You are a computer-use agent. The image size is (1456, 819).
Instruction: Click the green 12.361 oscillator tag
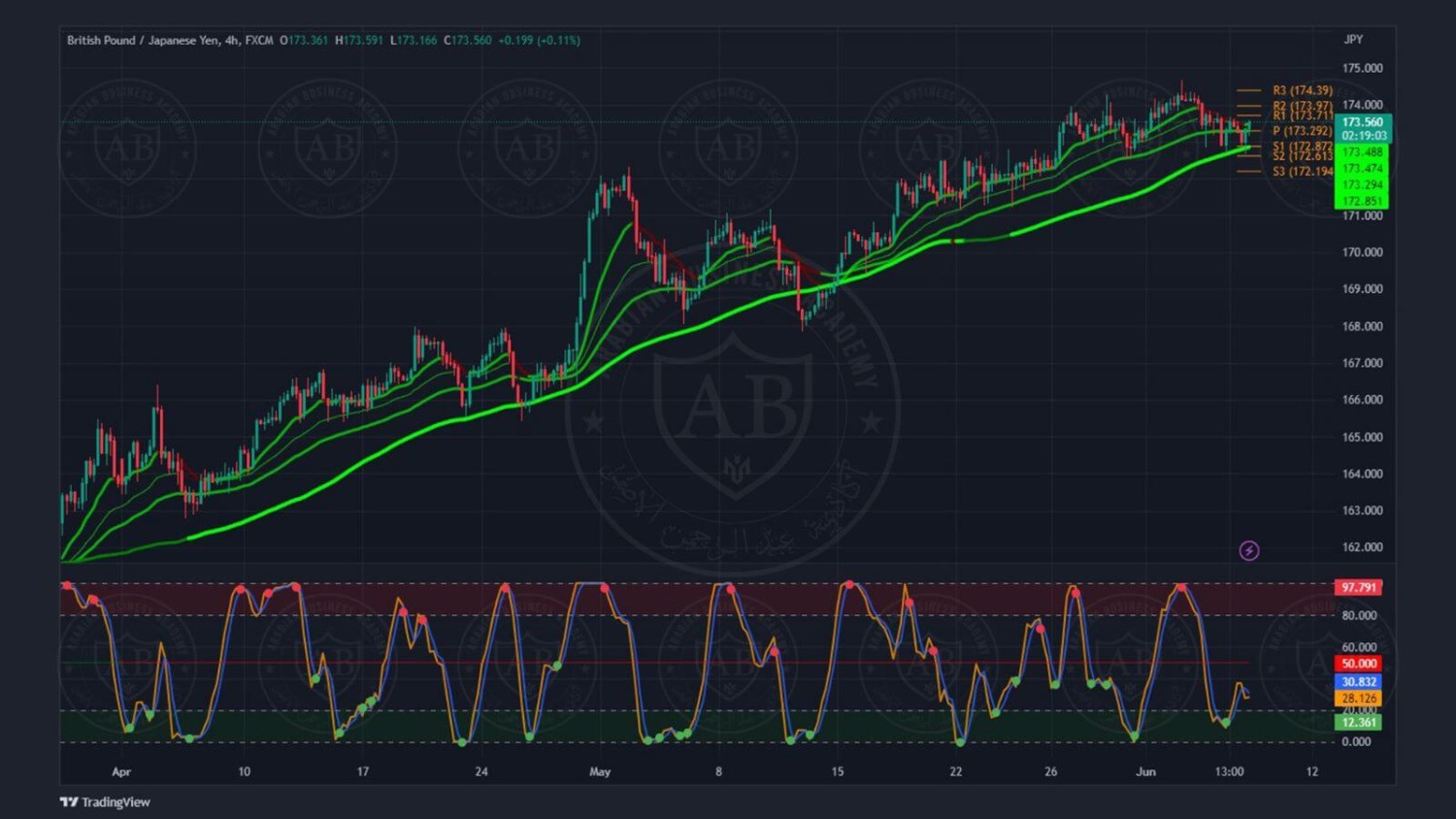1359,722
